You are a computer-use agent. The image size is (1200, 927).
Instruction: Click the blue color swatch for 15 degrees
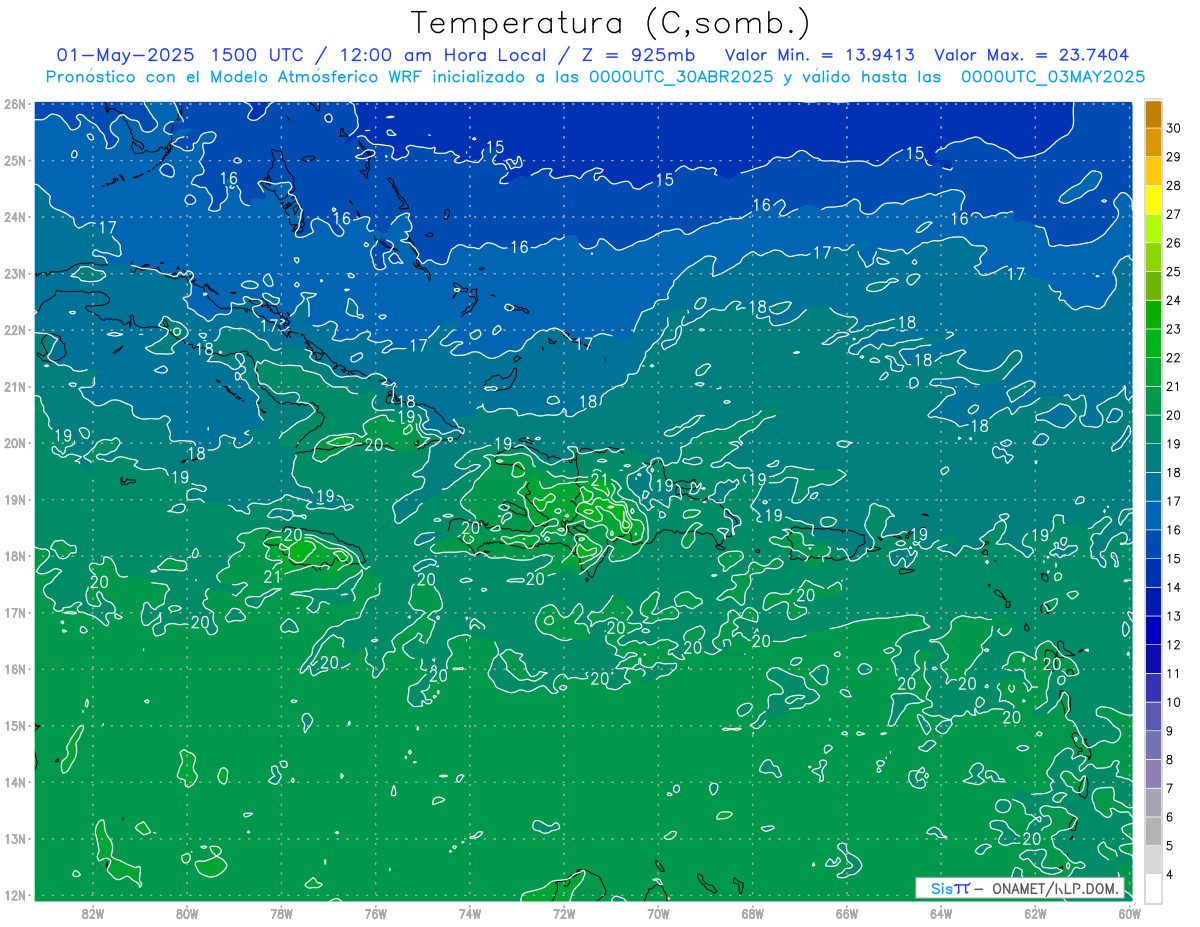point(1153,544)
